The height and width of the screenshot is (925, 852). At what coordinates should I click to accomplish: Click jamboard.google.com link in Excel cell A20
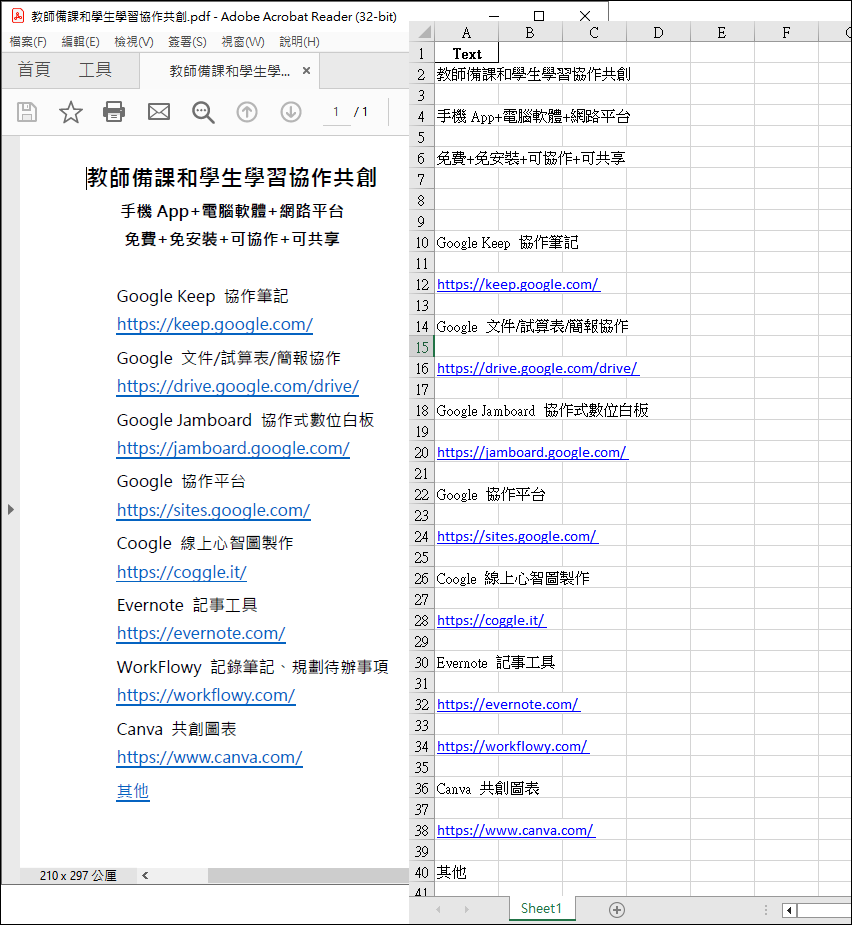click(532, 452)
